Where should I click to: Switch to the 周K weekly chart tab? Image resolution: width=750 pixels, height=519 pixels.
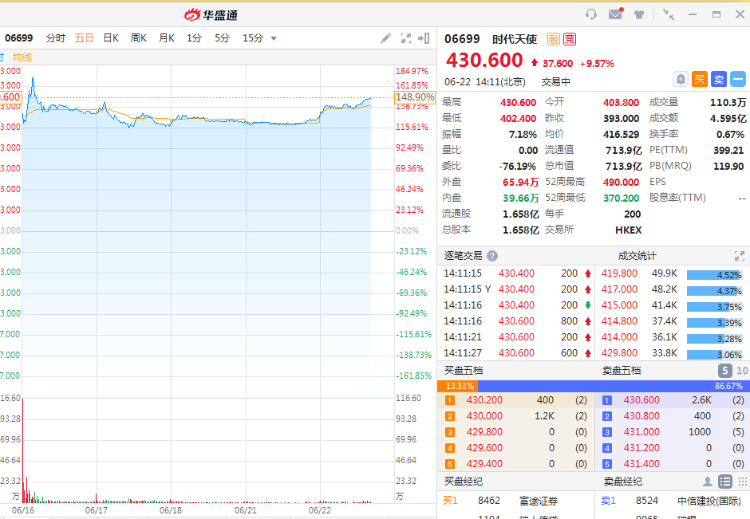click(x=139, y=38)
